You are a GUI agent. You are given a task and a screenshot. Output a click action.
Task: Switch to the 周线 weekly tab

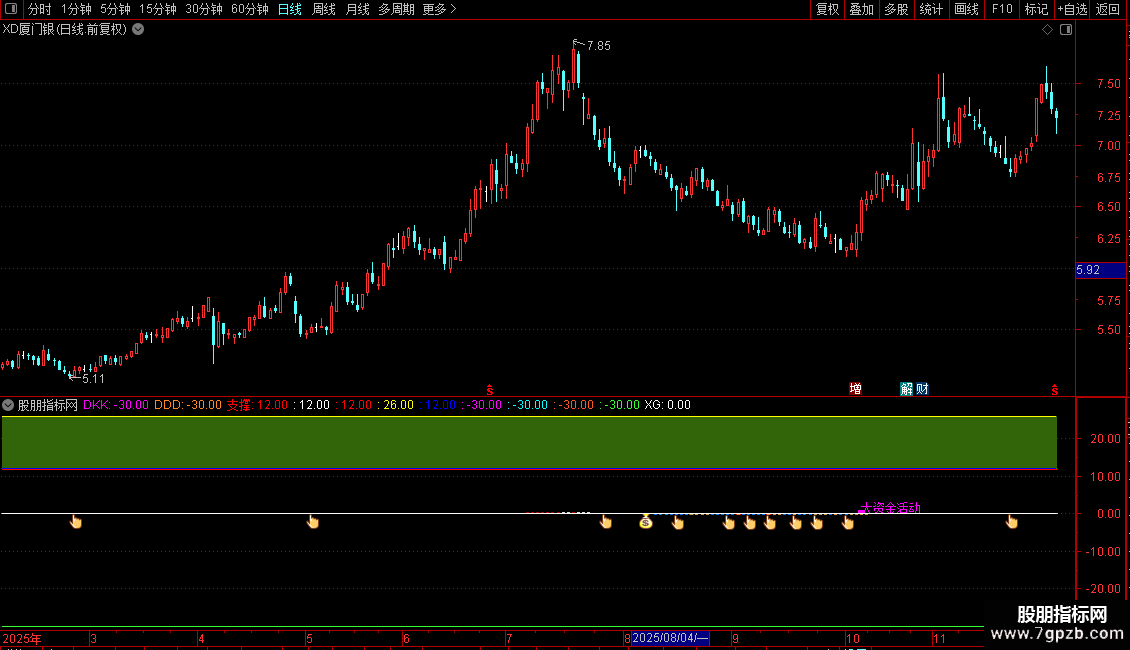coord(323,9)
